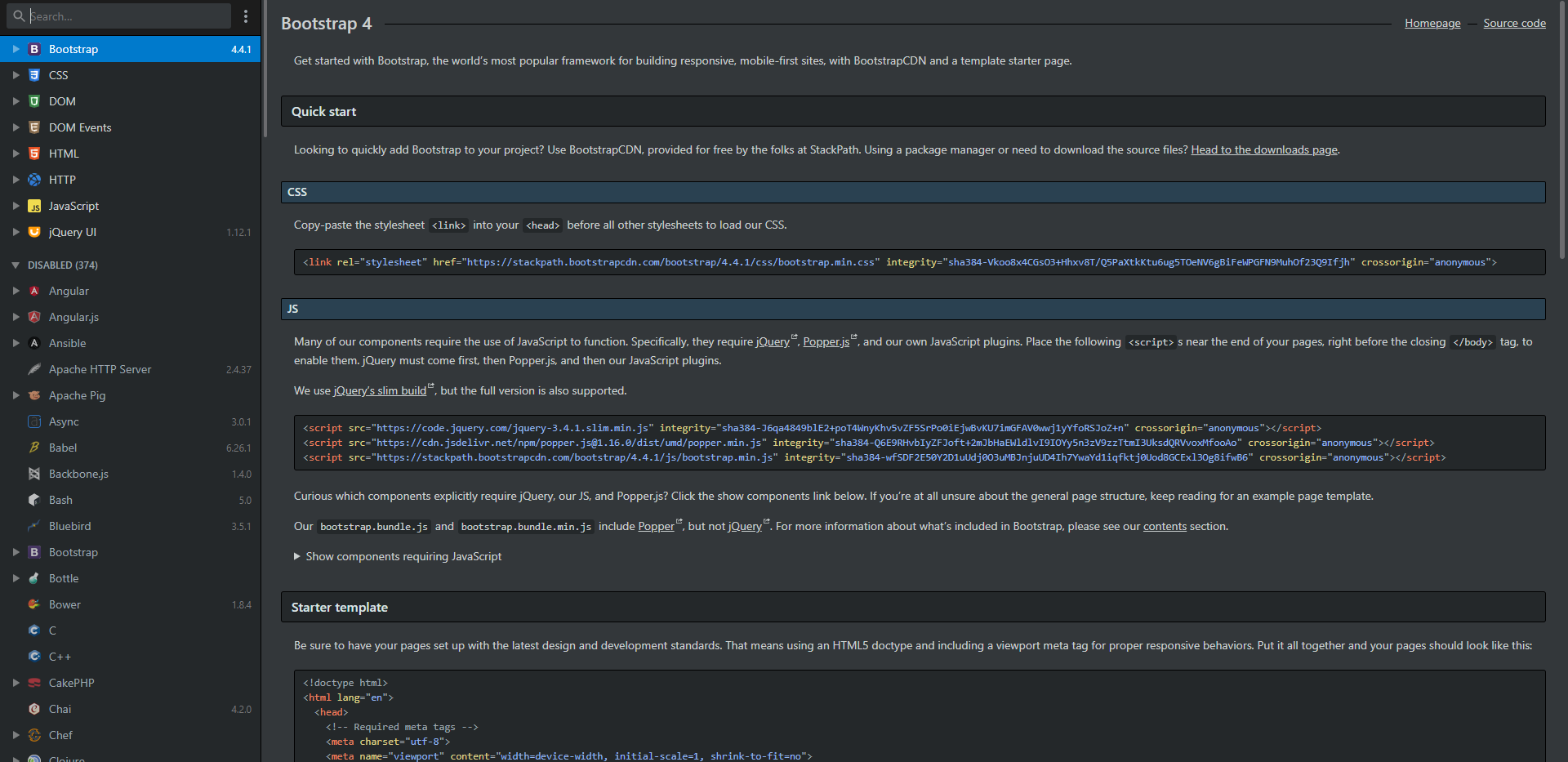Click the enabled Bootstrap 4.4.1 logo icon

click(34, 49)
